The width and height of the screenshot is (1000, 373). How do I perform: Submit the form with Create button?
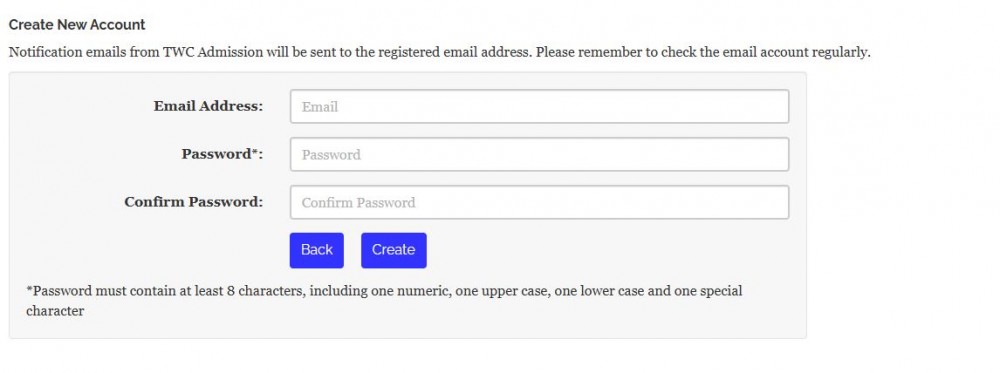pyautogui.click(x=393, y=250)
